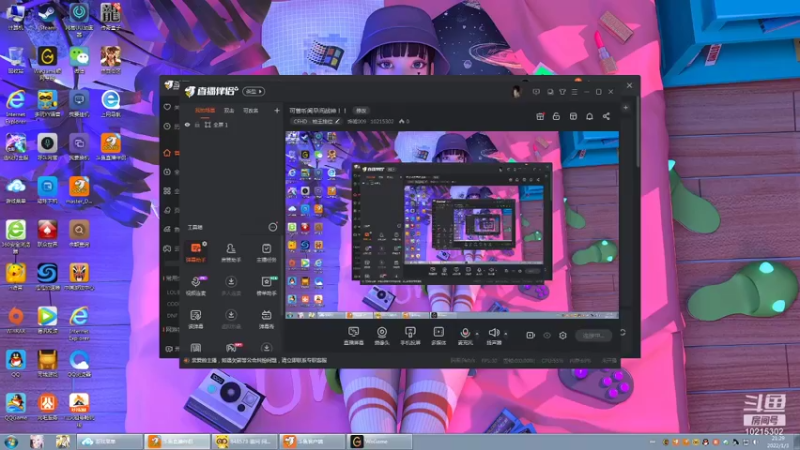The image size is (800, 450).
Task: Click the gamepad icon in left sidebar
Action: (167, 248)
